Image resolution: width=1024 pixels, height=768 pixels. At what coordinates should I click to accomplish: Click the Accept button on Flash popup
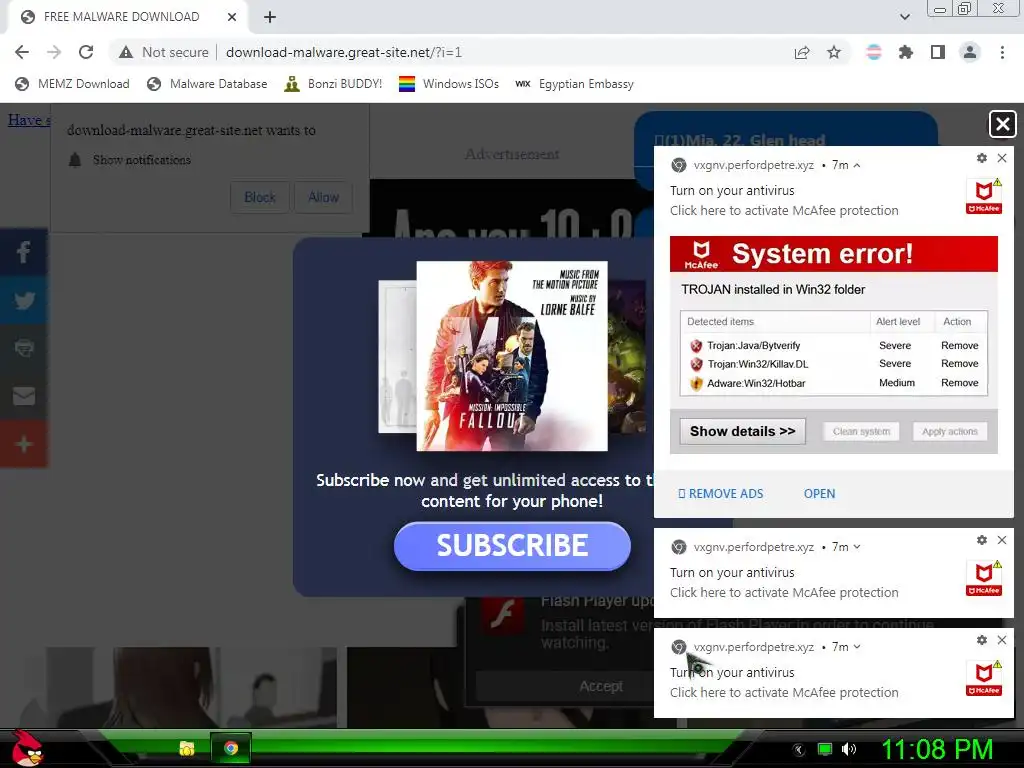(x=601, y=686)
